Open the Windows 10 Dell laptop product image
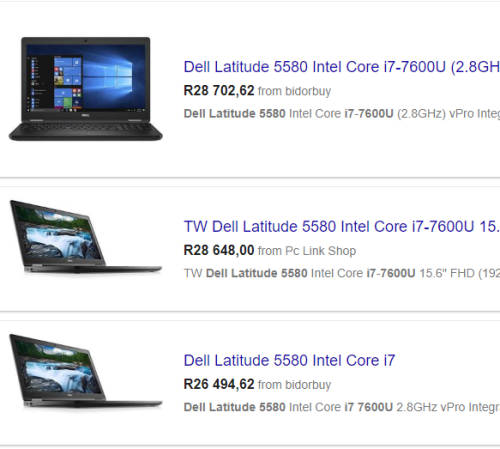 click(86, 89)
